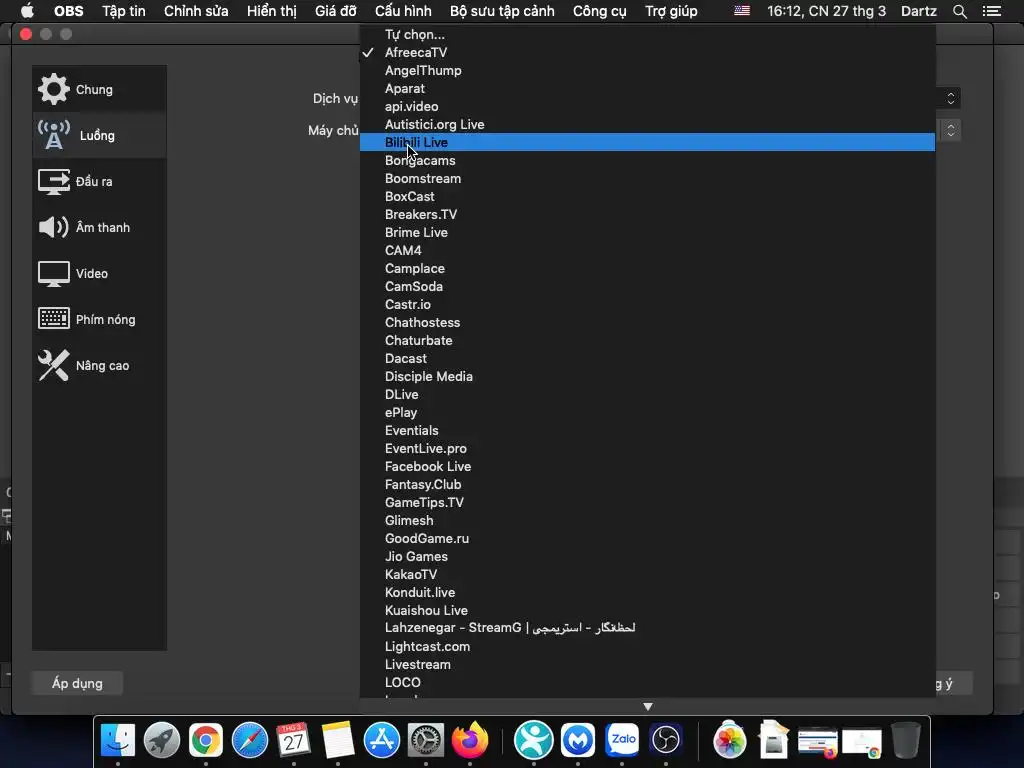This screenshot has height=768, width=1024.
Task: Open the Control Center list icon
Action: (992, 11)
